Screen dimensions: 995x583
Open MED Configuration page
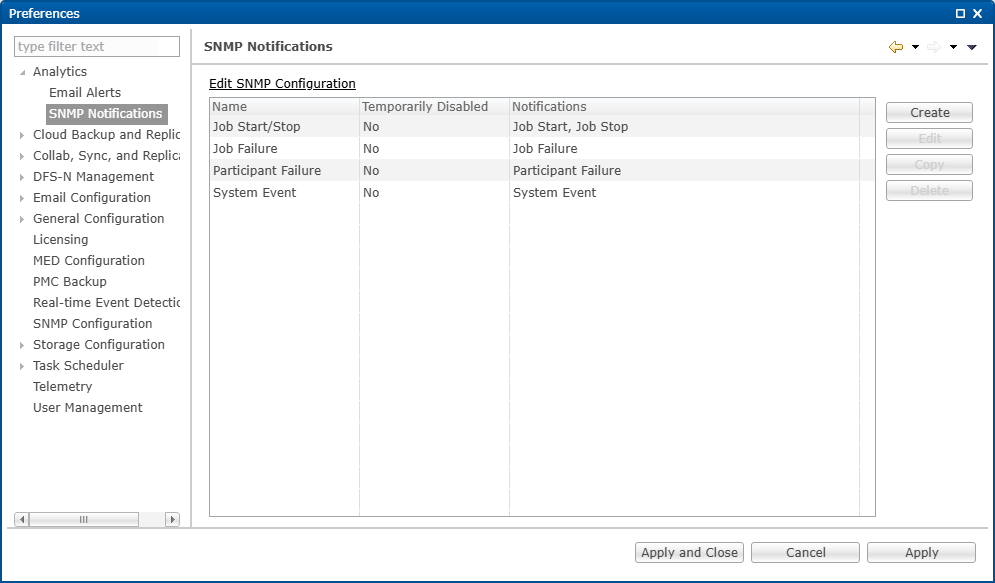point(89,261)
